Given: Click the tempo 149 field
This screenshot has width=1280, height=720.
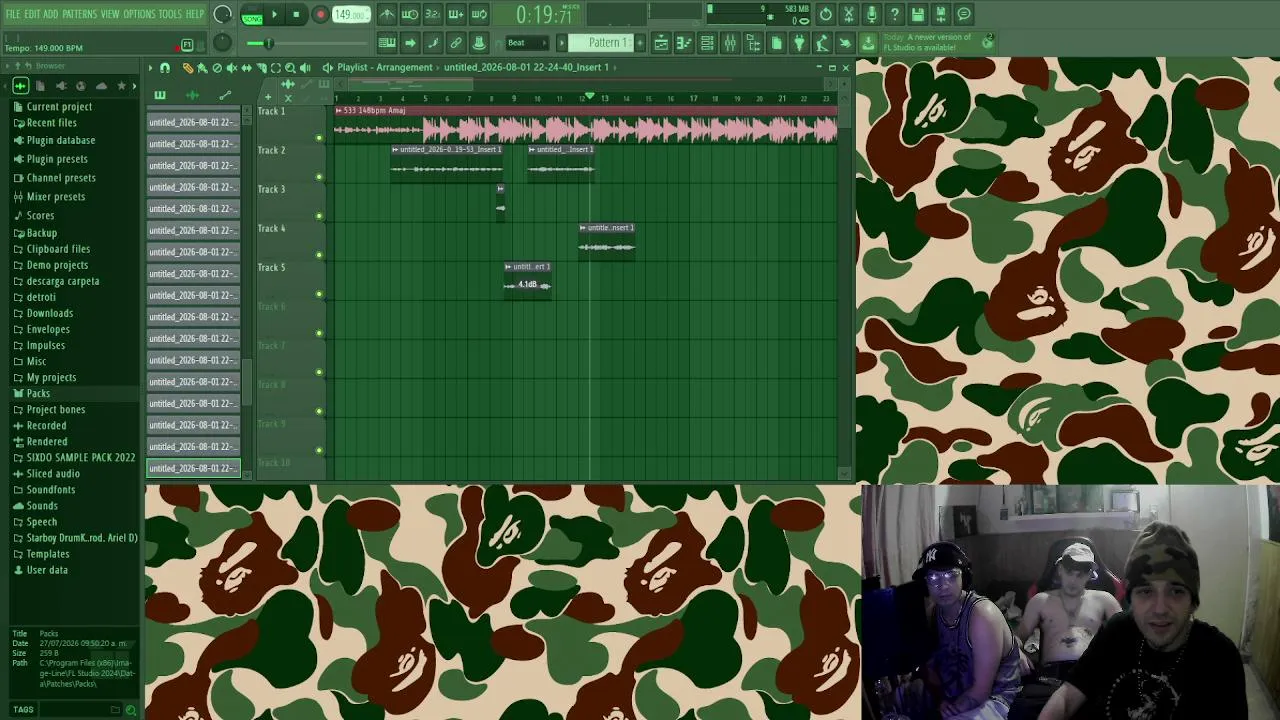Looking at the screenshot, I should pos(350,15).
